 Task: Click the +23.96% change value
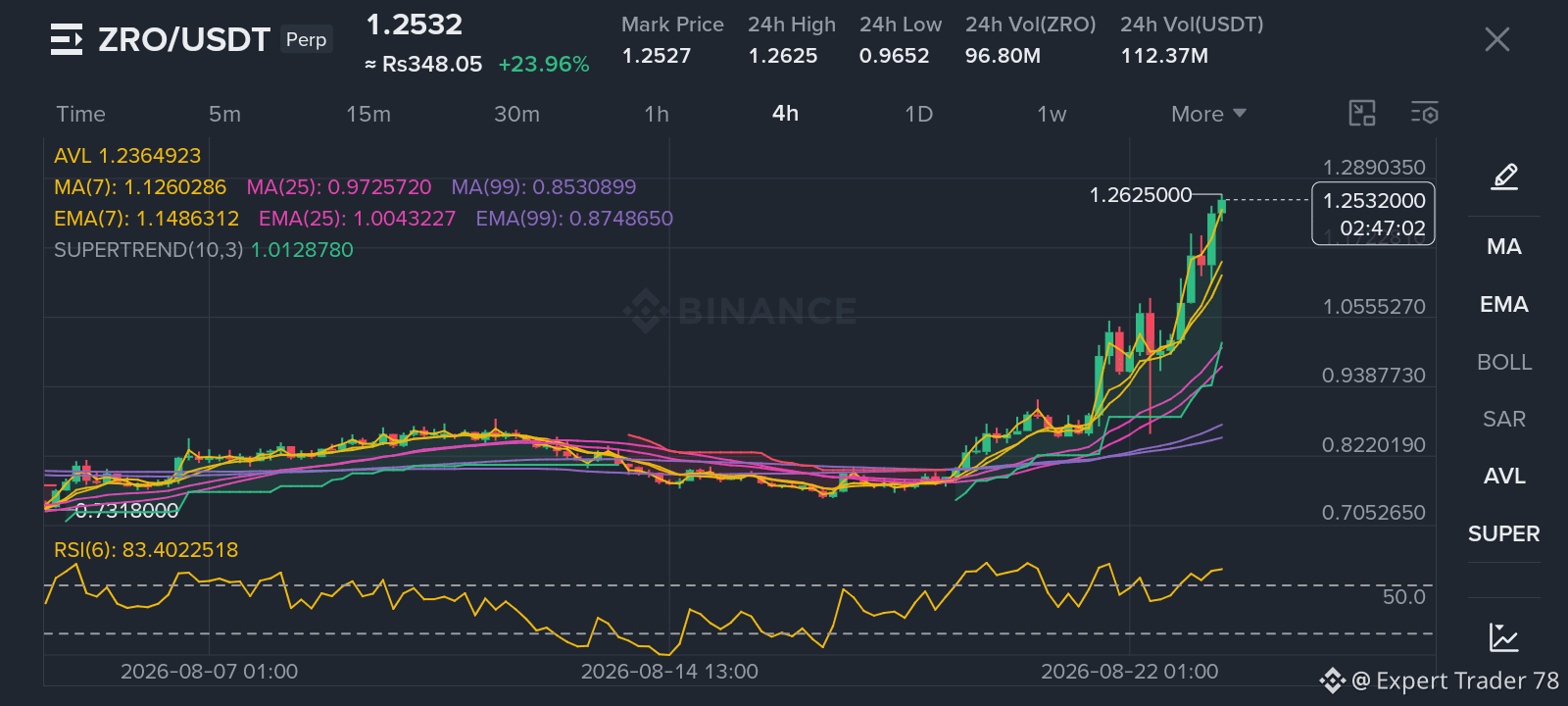tap(544, 65)
